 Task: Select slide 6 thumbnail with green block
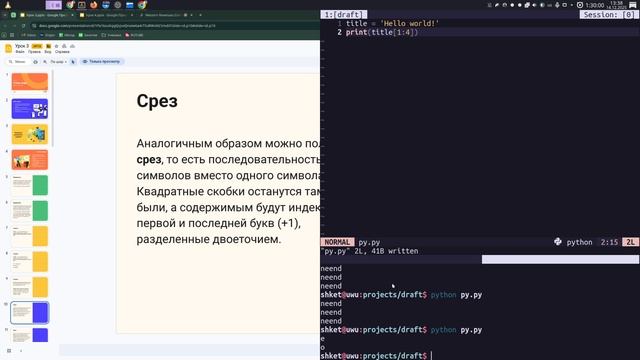(30, 211)
